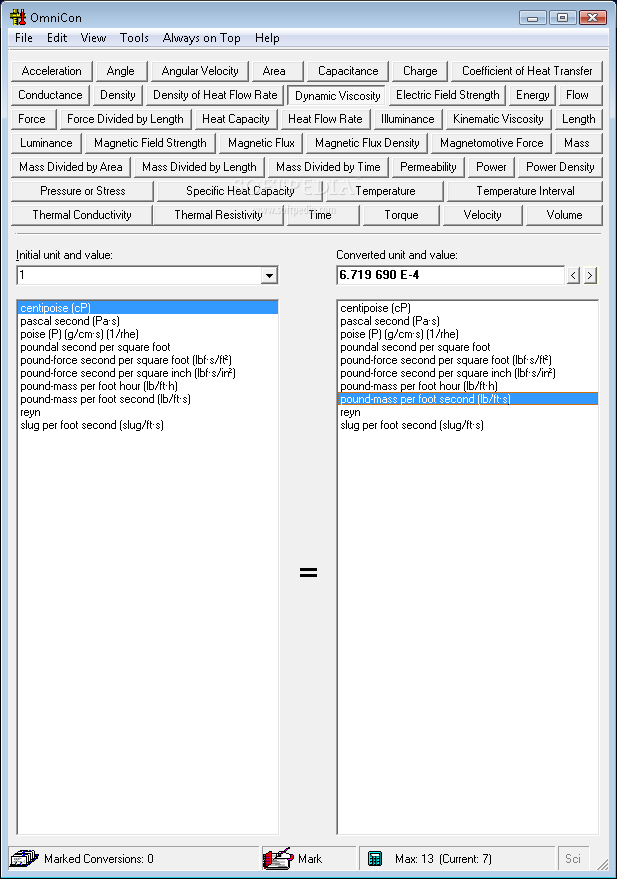Viewport: 617px width, 879px height.
Task: Choose the Density category
Action: coord(118,95)
